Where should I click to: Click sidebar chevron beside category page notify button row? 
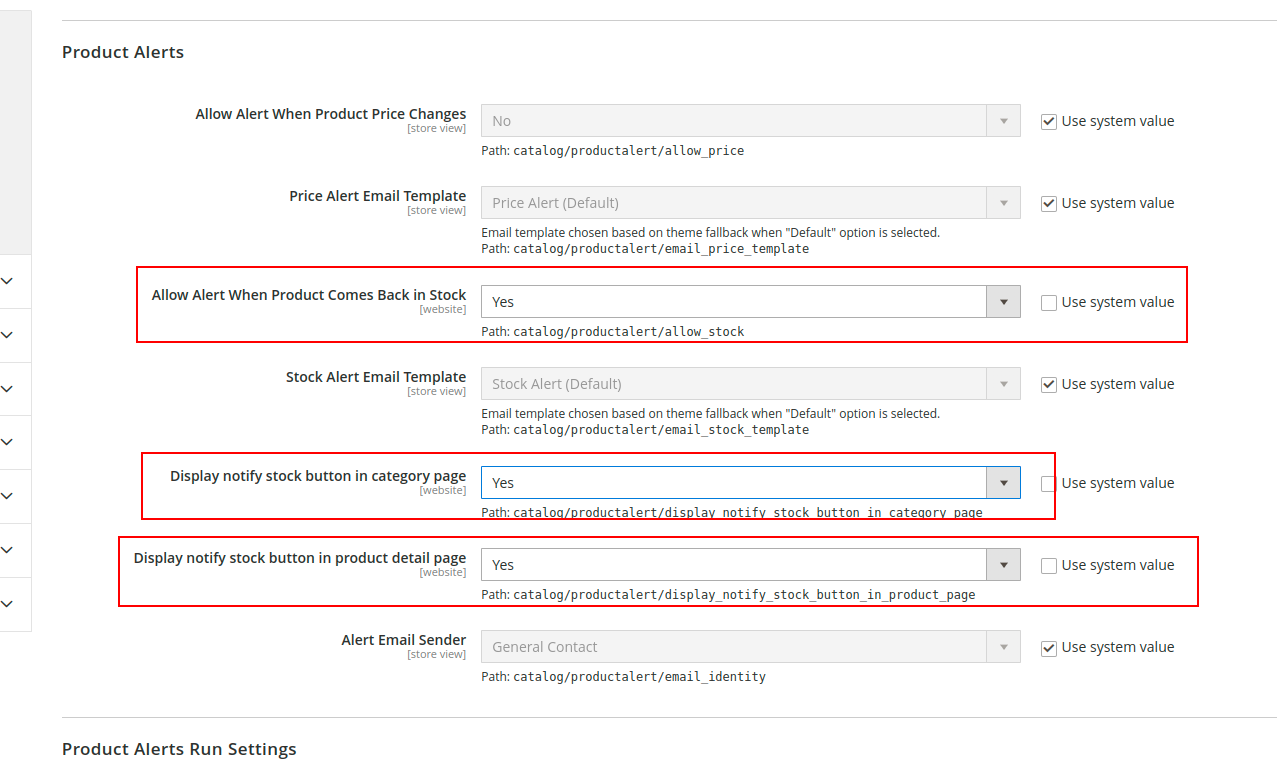click(7, 496)
